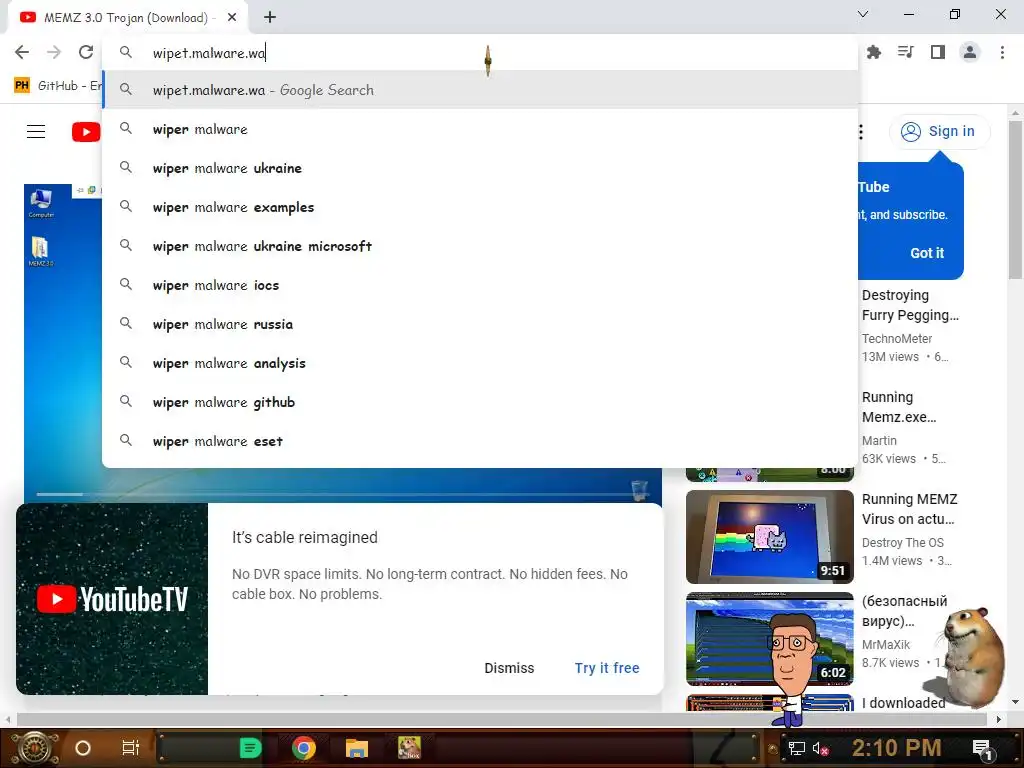Go to YouTube home via logo
Screen dimensions: 1024x768
[86, 132]
